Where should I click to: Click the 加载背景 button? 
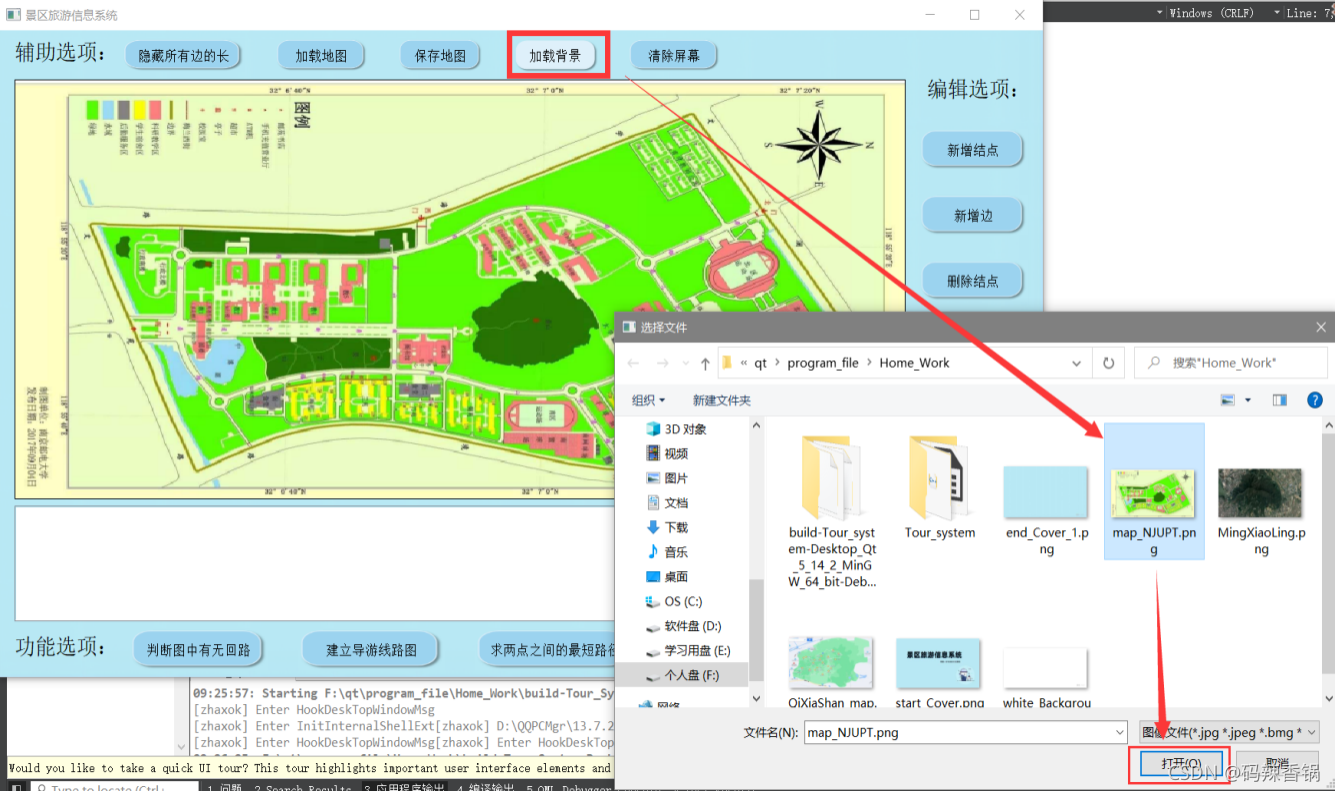(555, 56)
